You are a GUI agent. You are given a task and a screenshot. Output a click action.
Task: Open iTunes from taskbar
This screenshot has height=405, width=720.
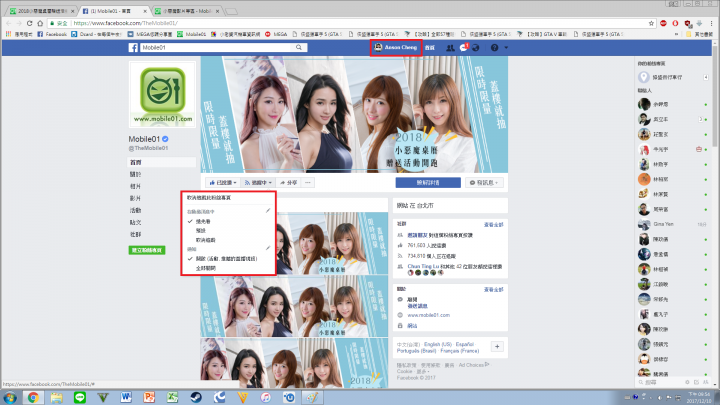[x=266, y=397]
